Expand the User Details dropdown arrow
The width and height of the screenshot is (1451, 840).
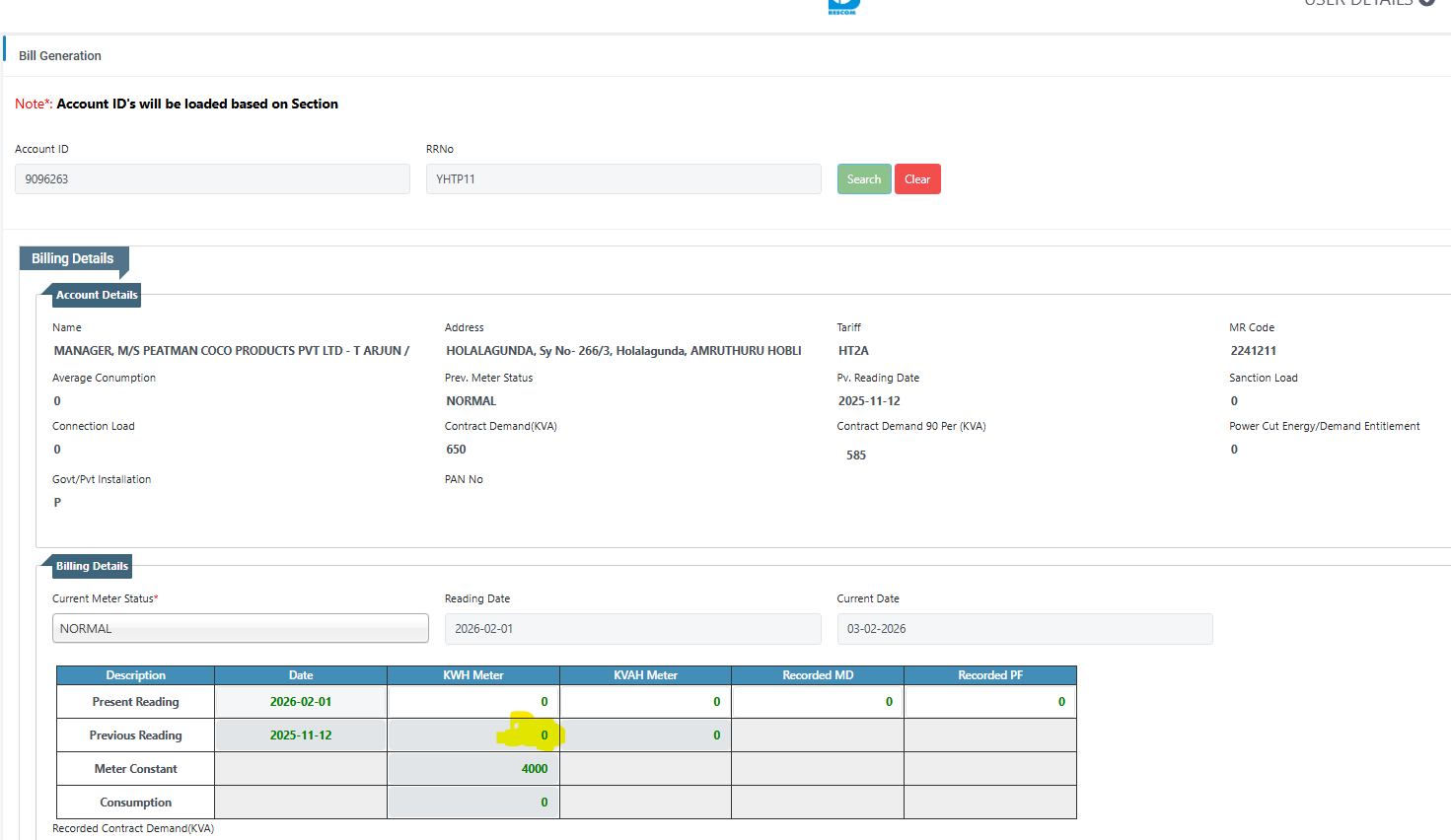(x=1426, y=3)
